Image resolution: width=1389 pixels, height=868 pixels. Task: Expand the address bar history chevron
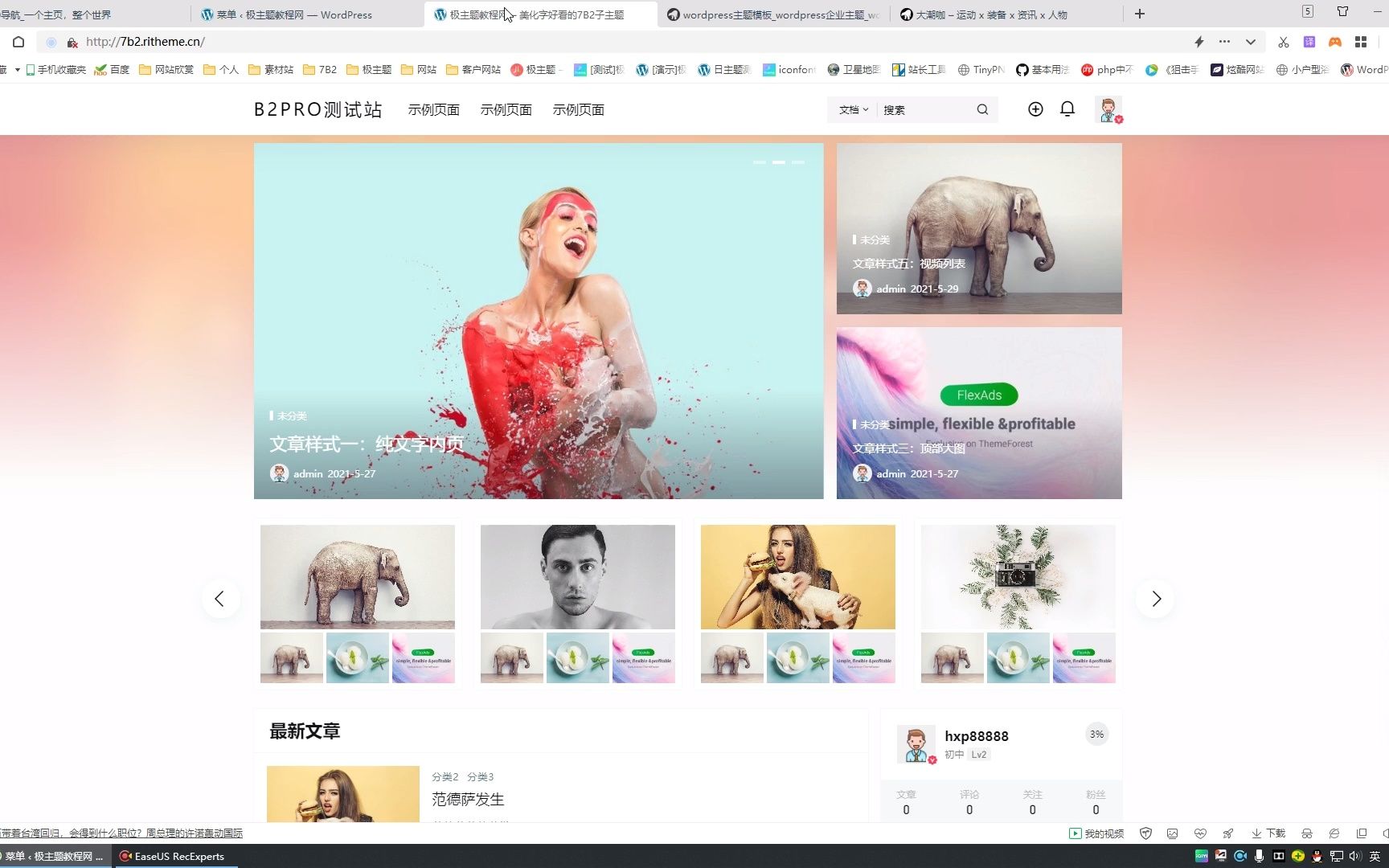point(1251,42)
